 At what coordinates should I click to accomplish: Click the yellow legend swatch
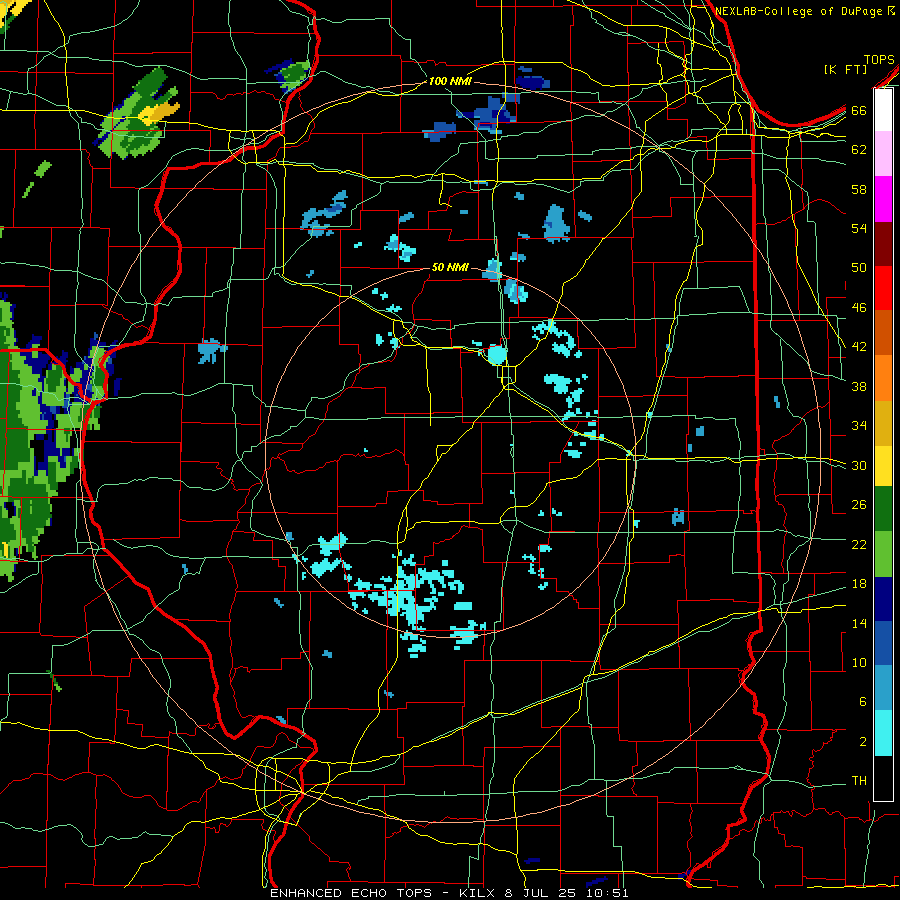tap(883, 465)
